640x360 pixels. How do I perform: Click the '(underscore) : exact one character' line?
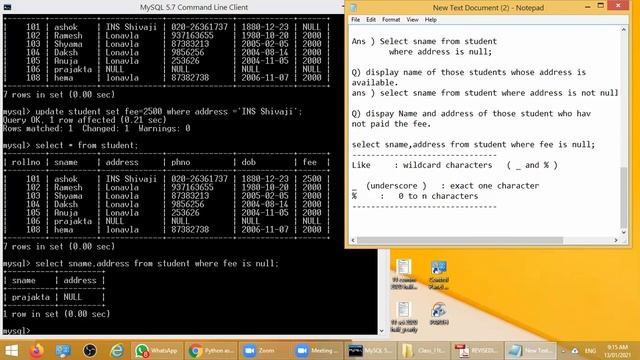click(445, 186)
